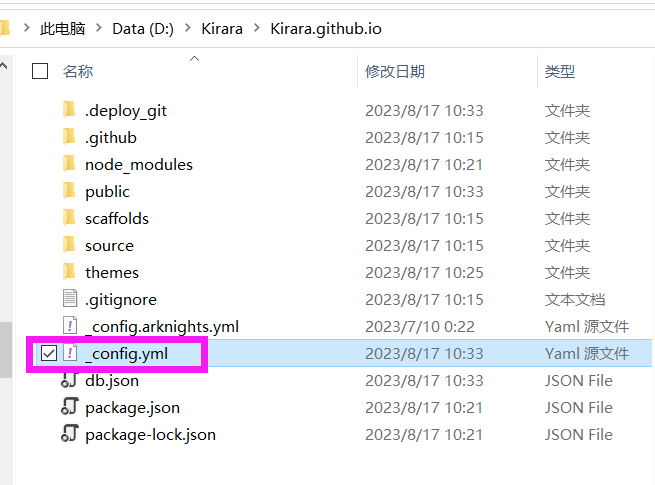655x485 pixels.
Task: Select the public folder name
Action: click(x=107, y=191)
